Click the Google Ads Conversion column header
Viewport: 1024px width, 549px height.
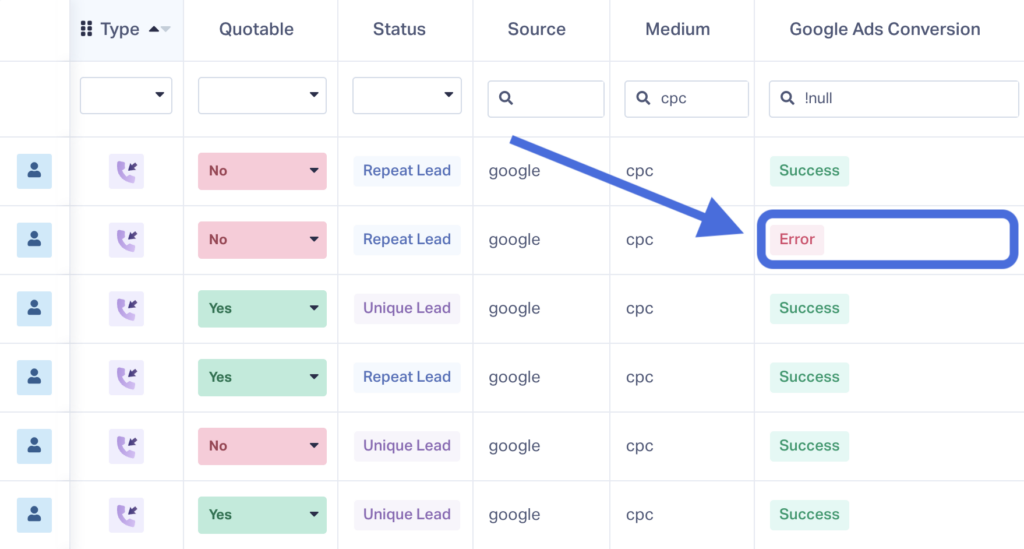click(885, 29)
